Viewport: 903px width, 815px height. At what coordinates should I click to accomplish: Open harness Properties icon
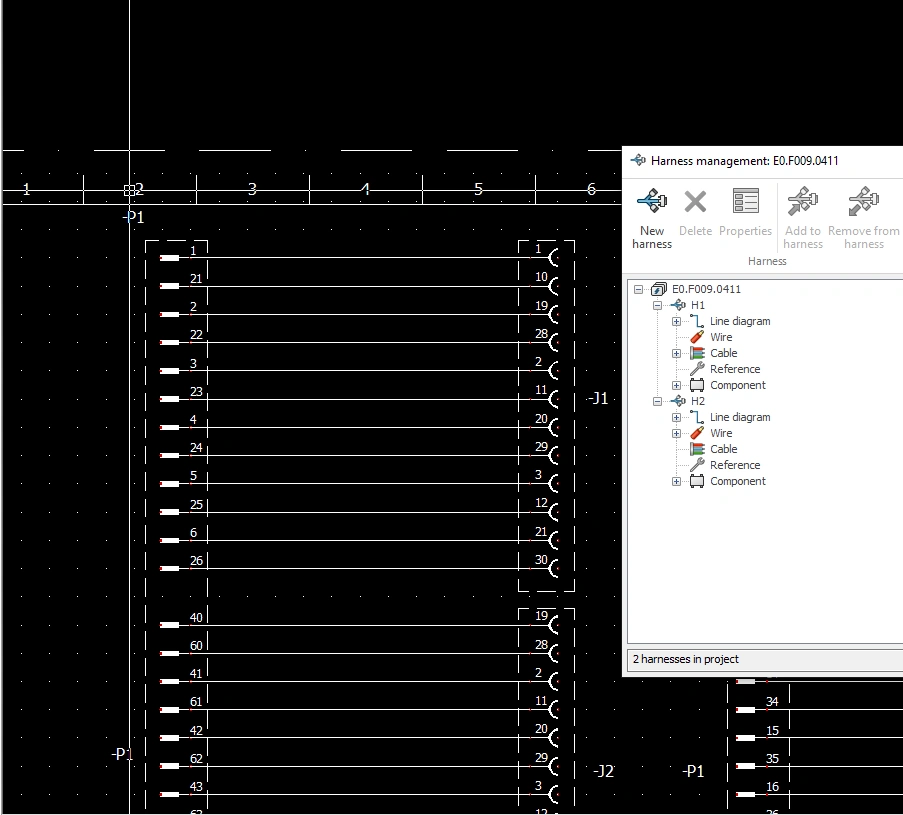[x=745, y=201]
